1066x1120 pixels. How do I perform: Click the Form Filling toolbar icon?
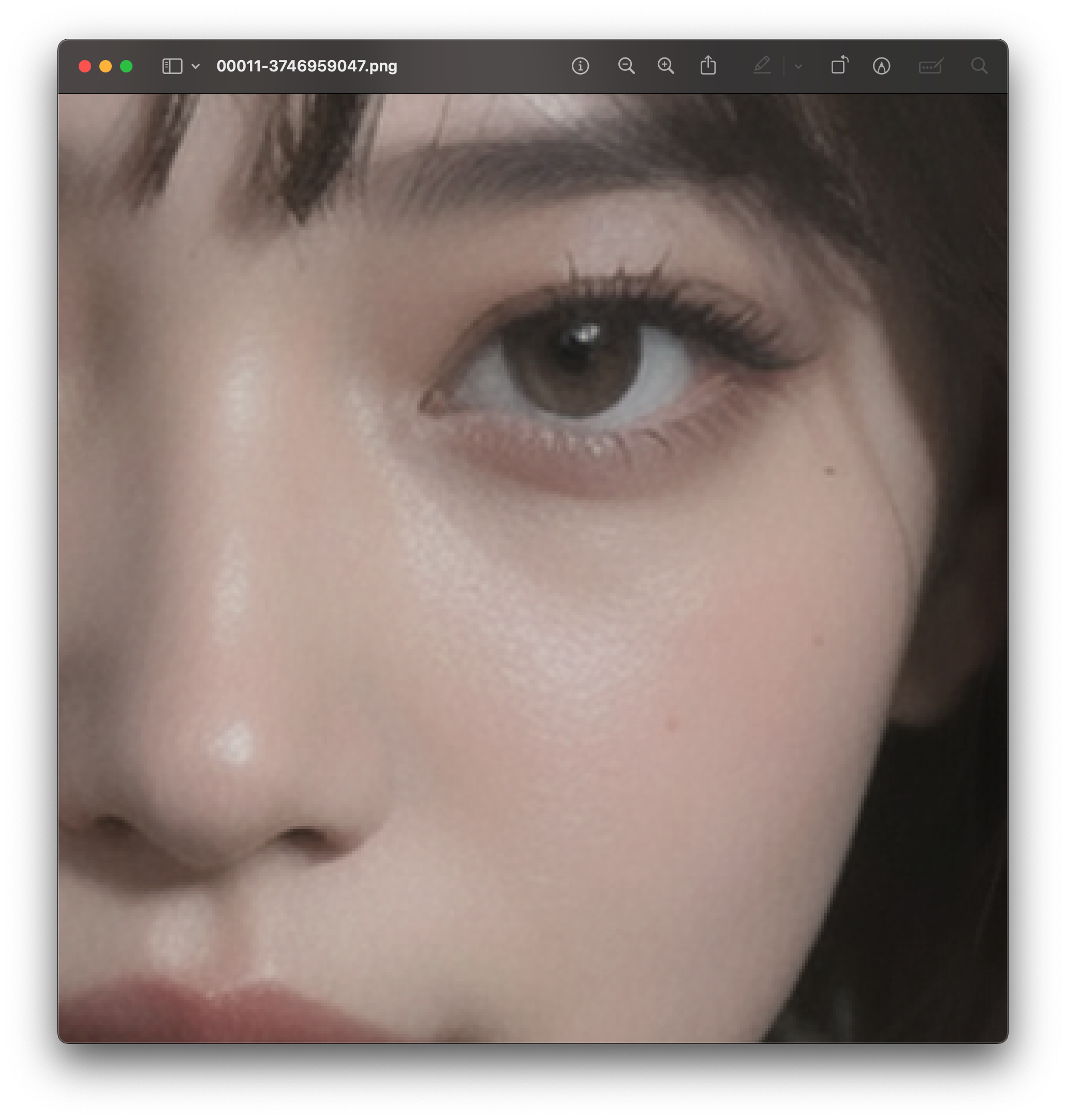pos(931,66)
